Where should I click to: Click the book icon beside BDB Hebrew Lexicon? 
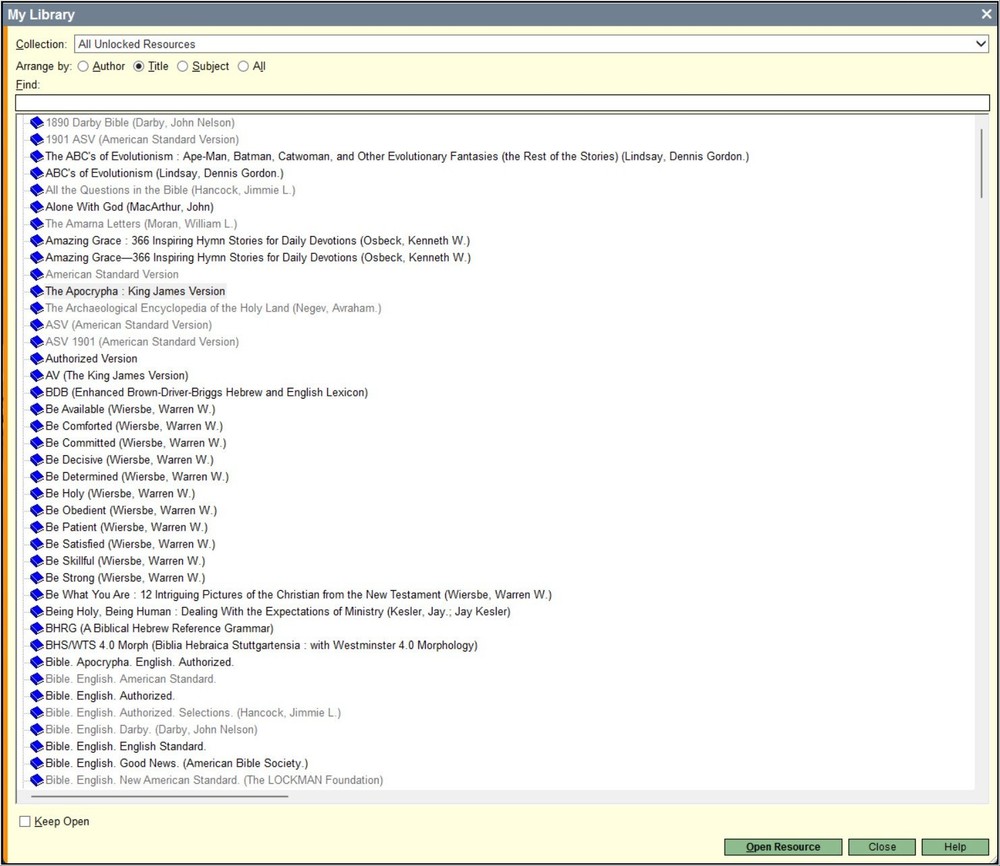pos(37,392)
